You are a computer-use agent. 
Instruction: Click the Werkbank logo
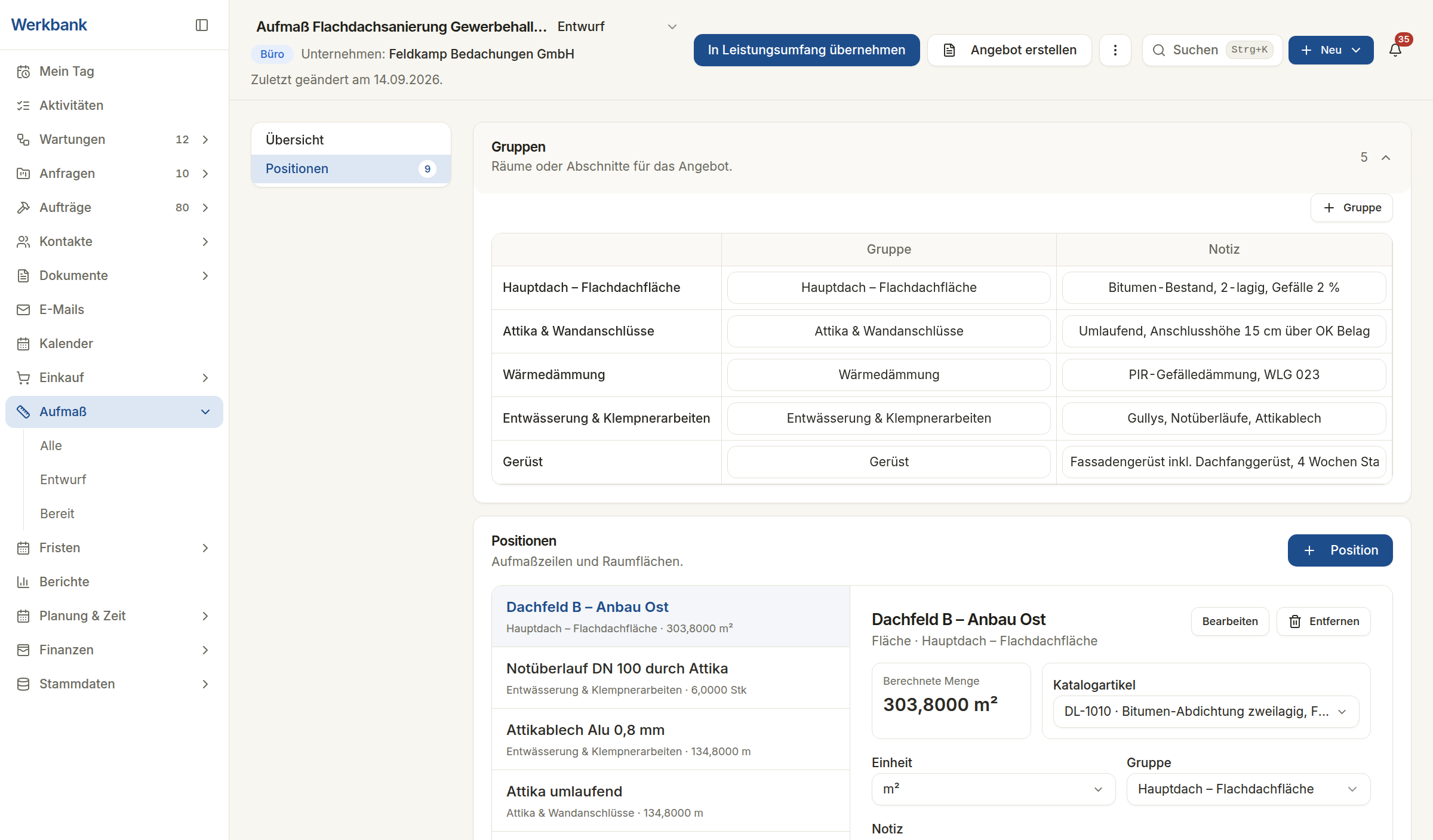pyautogui.click(x=49, y=25)
